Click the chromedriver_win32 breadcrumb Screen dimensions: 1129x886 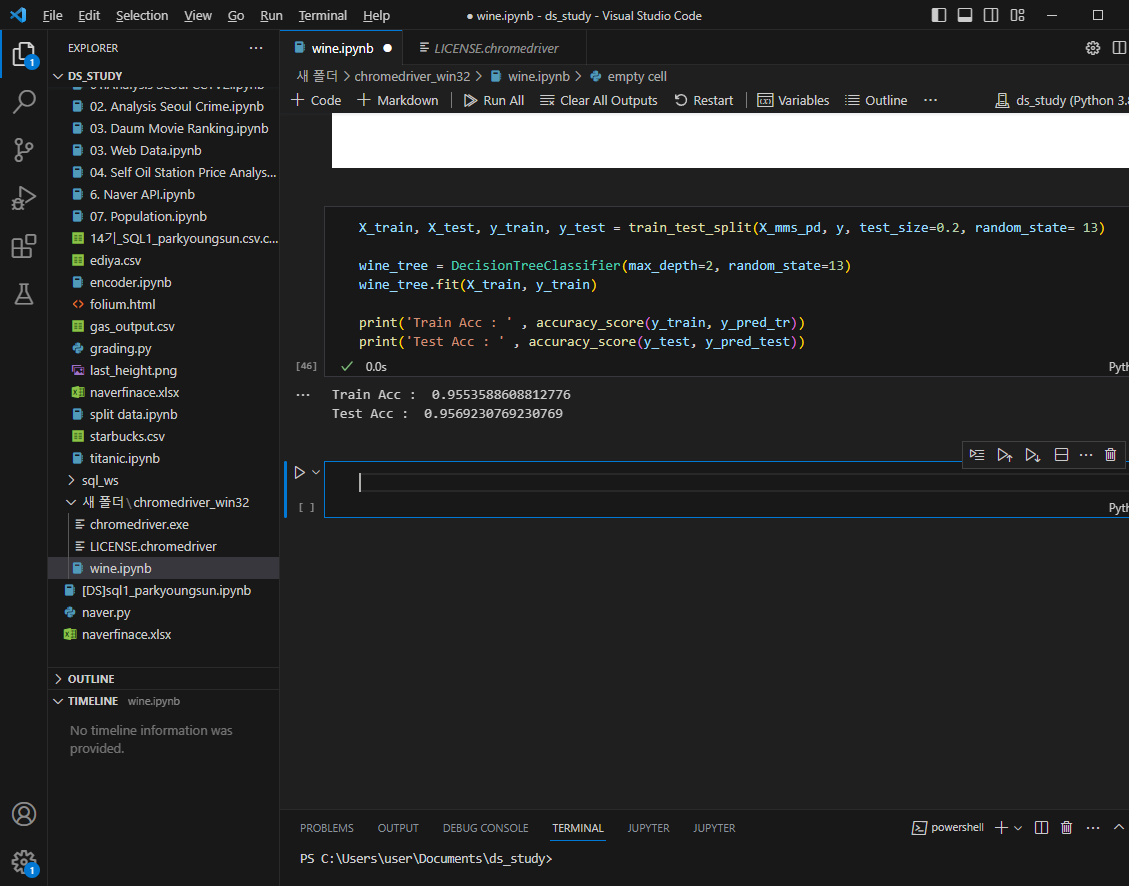(x=412, y=76)
